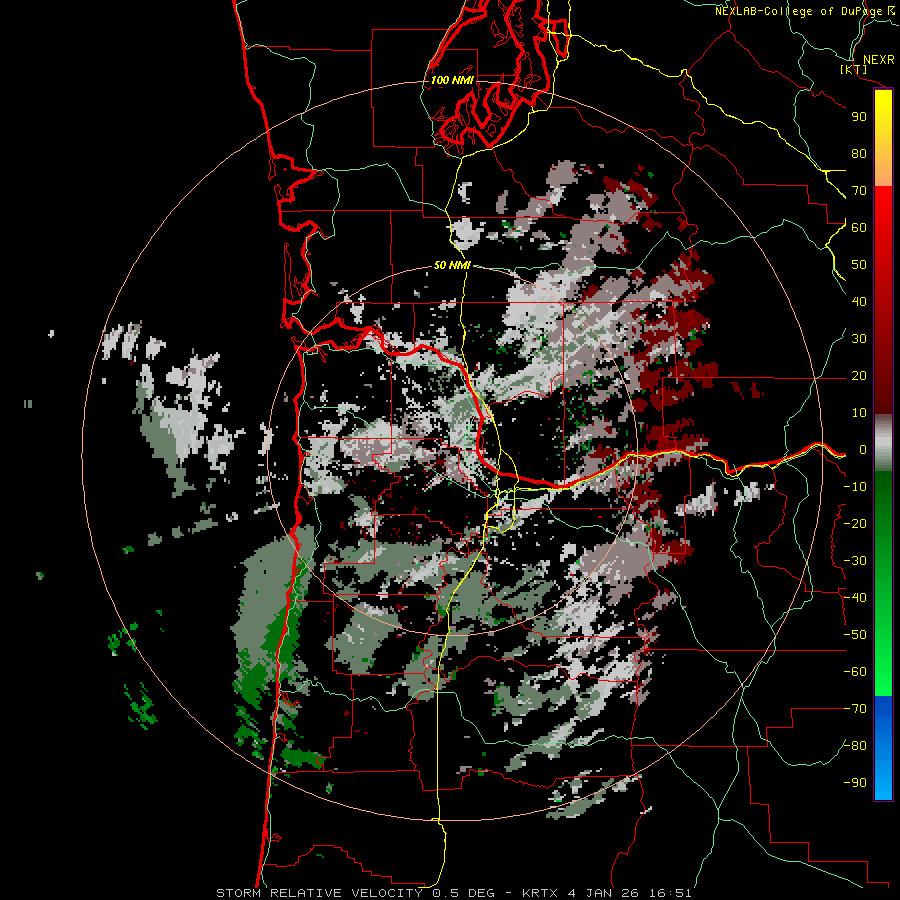This screenshot has width=900, height=900.
Task: Click the 10 knot value on the scale
Action: [859, 413]
